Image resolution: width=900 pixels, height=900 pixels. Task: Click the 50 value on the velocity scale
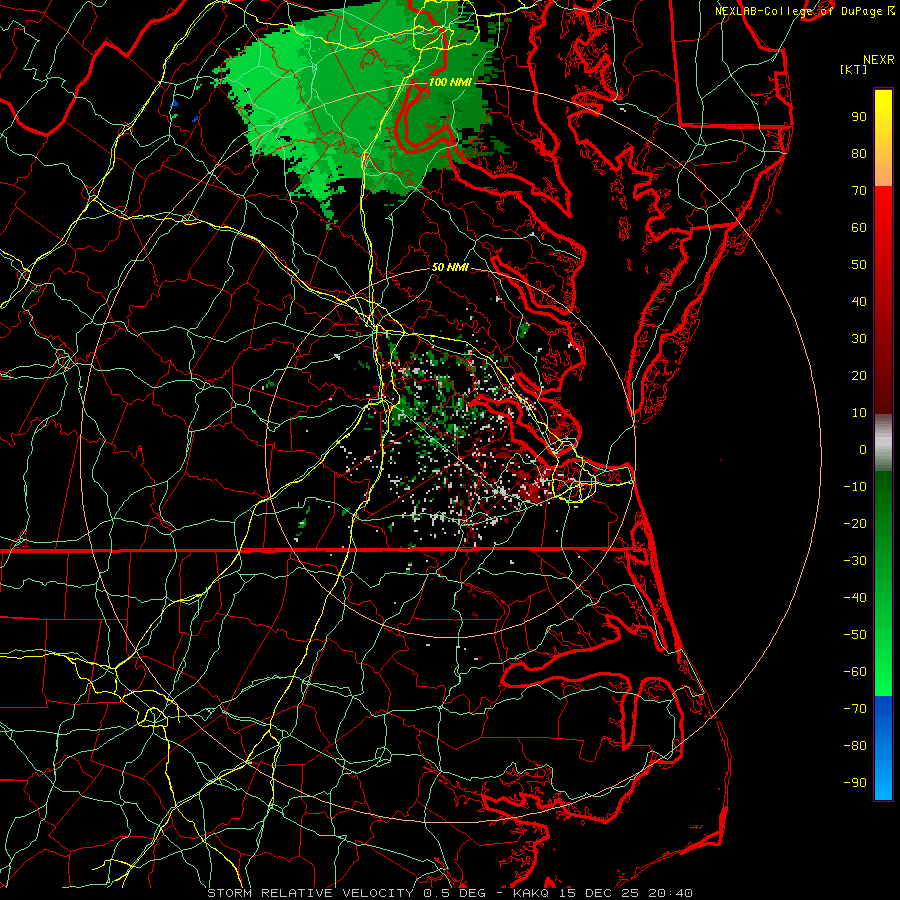[x=859, y=265]
